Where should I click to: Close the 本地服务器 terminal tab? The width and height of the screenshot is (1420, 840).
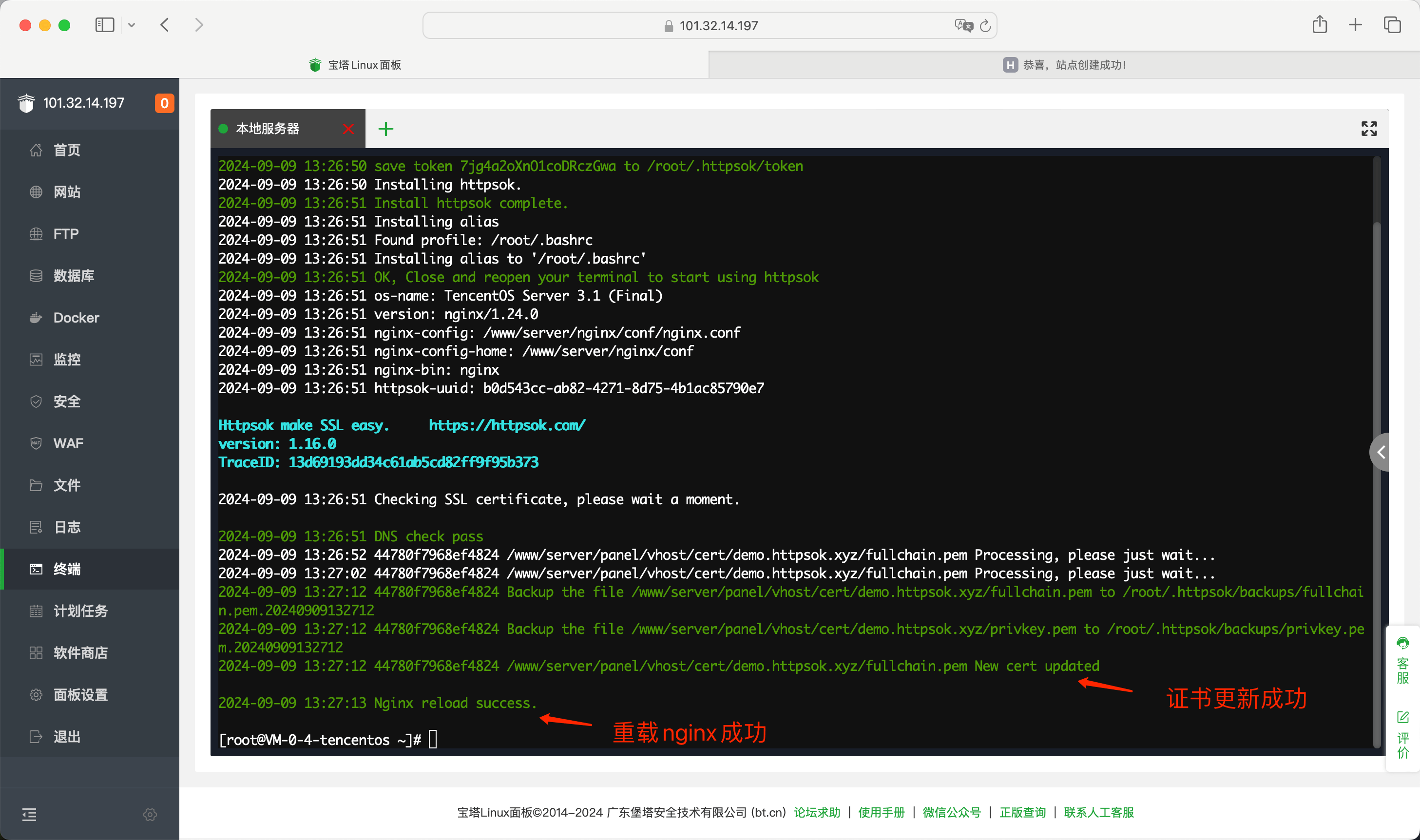[x=348, y=129]
